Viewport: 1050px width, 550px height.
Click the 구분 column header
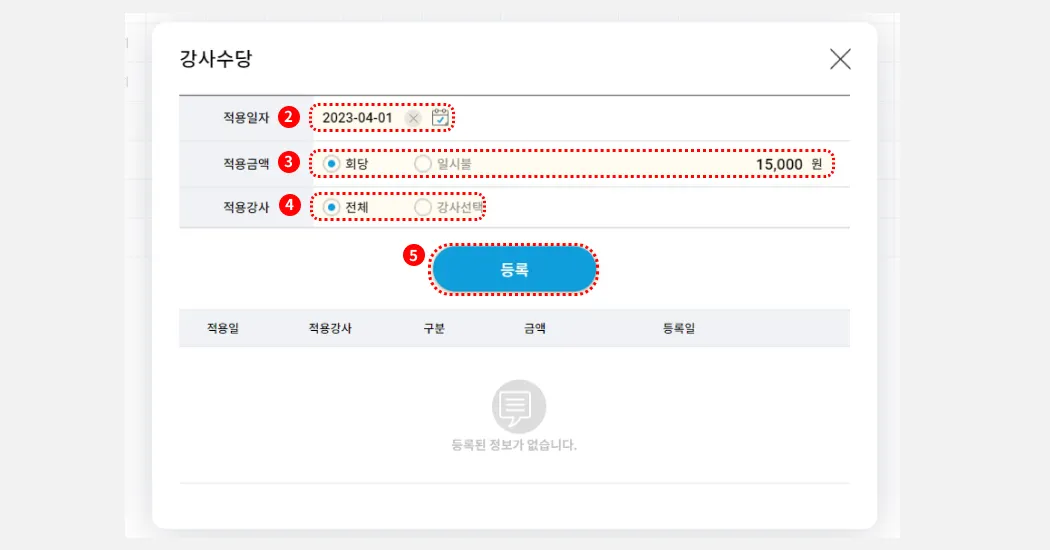click(x=434, y=328)
